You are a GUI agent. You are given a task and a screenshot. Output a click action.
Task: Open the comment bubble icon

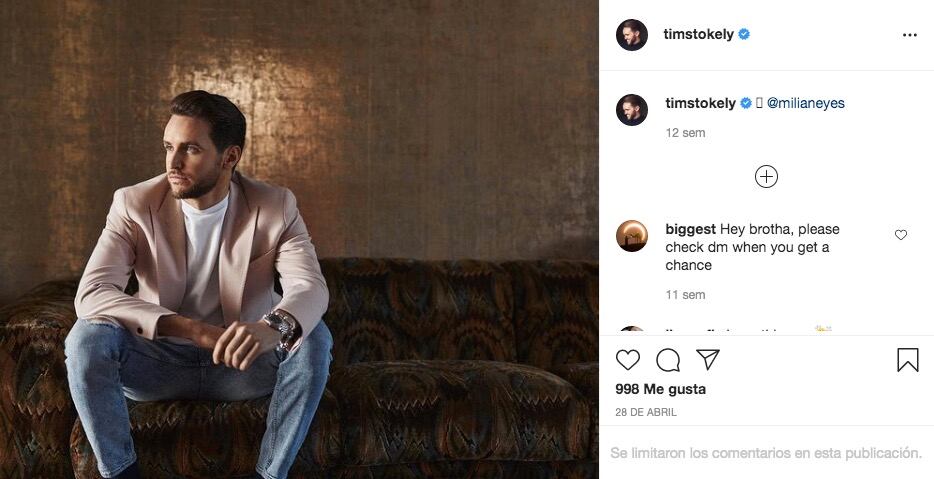click(668, 360)
